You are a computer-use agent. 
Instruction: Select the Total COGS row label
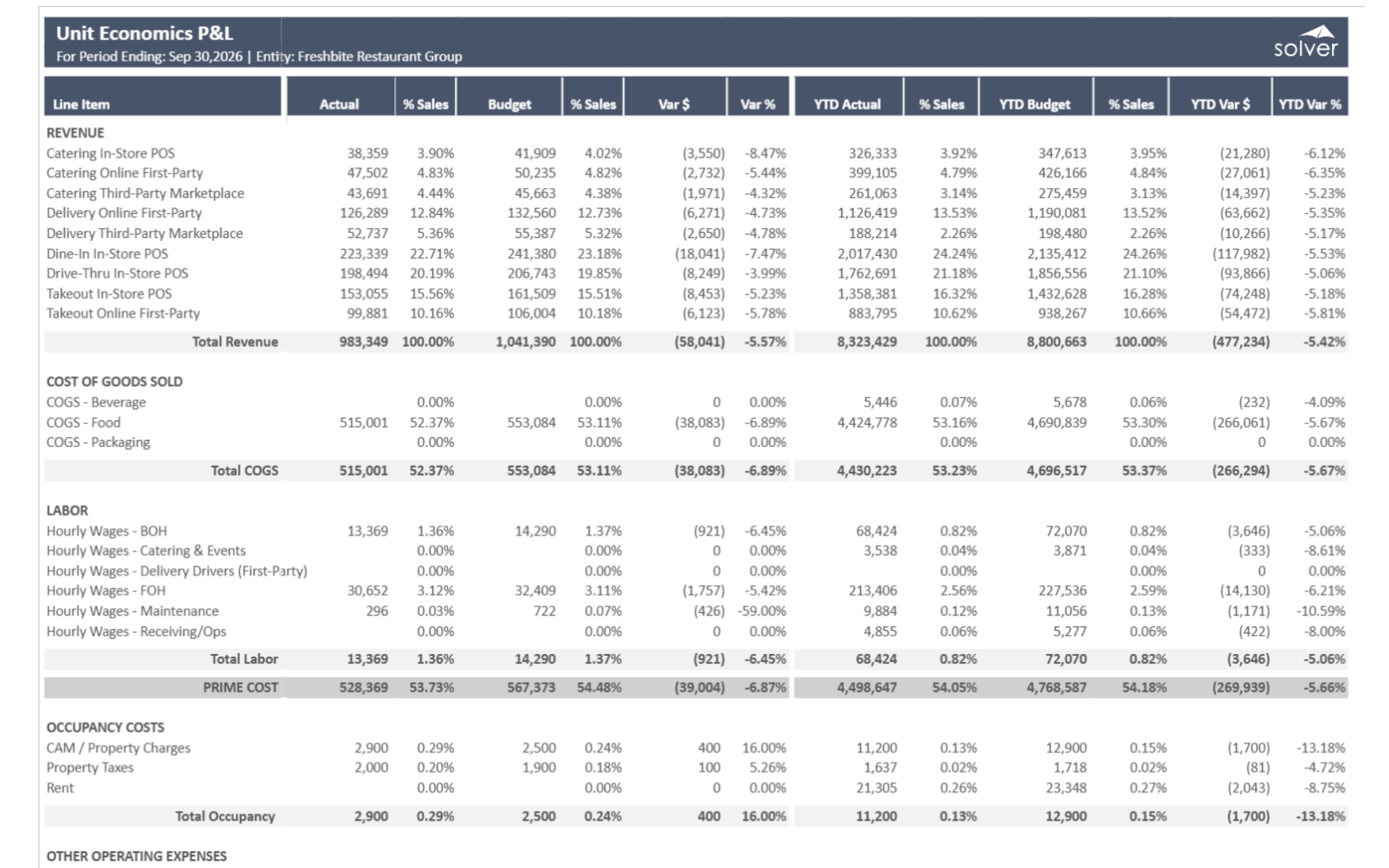pyautogui.click(x=245, y=470)
